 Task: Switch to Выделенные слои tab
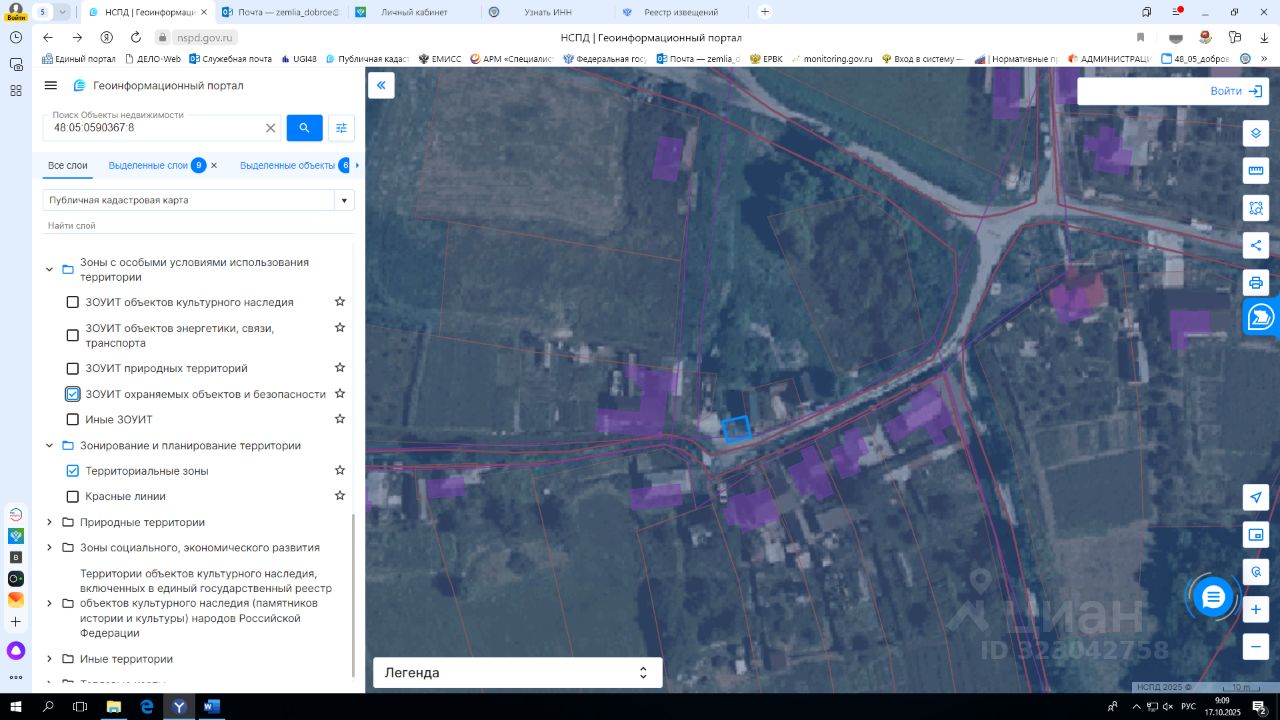148,165
